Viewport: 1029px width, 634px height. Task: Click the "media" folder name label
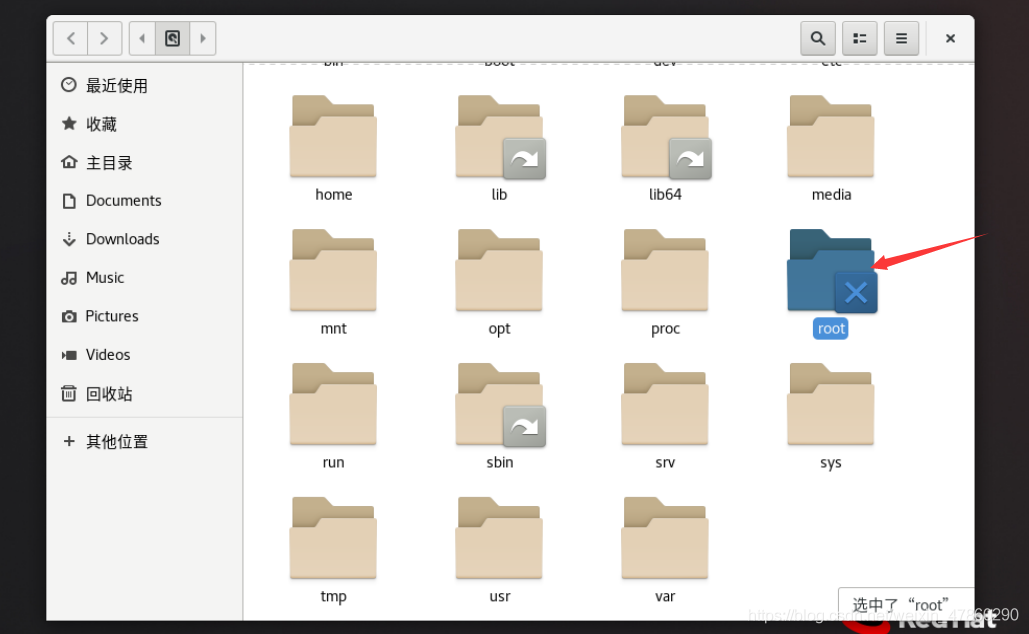click(x=831, y=194)
